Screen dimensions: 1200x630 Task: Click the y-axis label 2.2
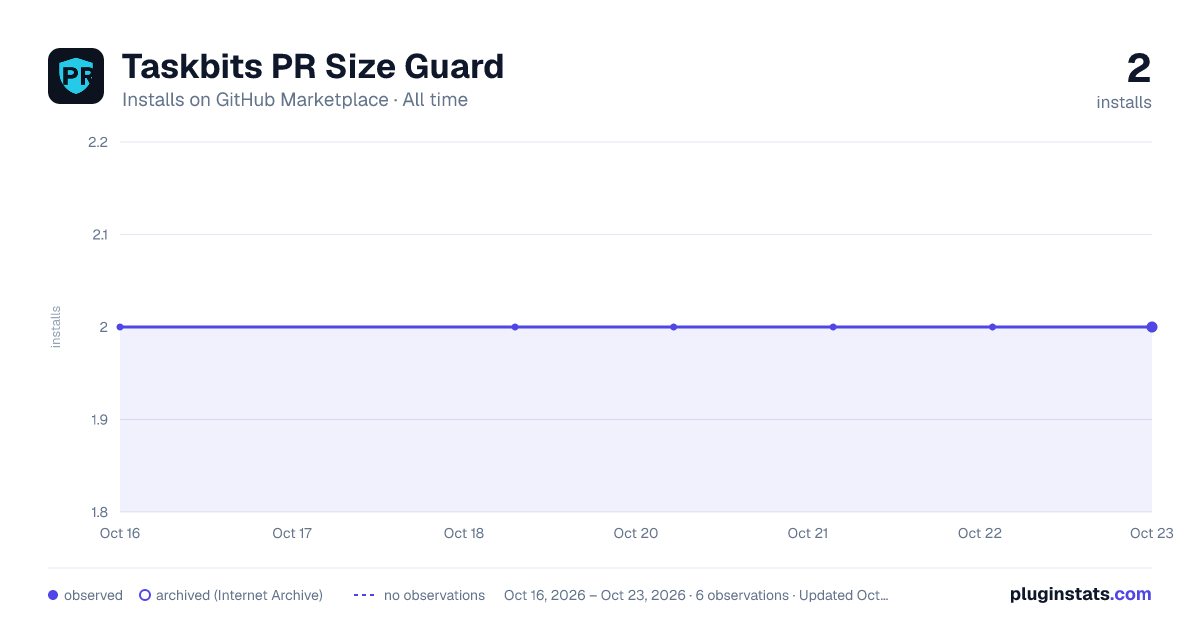[x=98, y=142]
